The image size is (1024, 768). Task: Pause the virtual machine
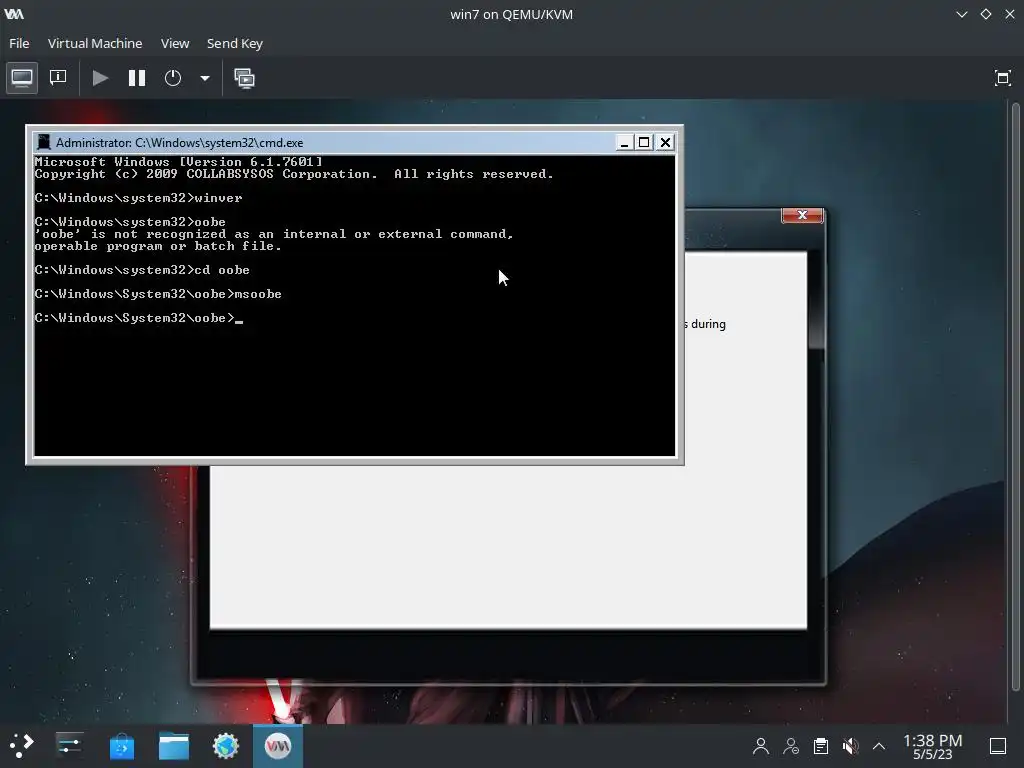pyautogui.click(x=136, y=78)
